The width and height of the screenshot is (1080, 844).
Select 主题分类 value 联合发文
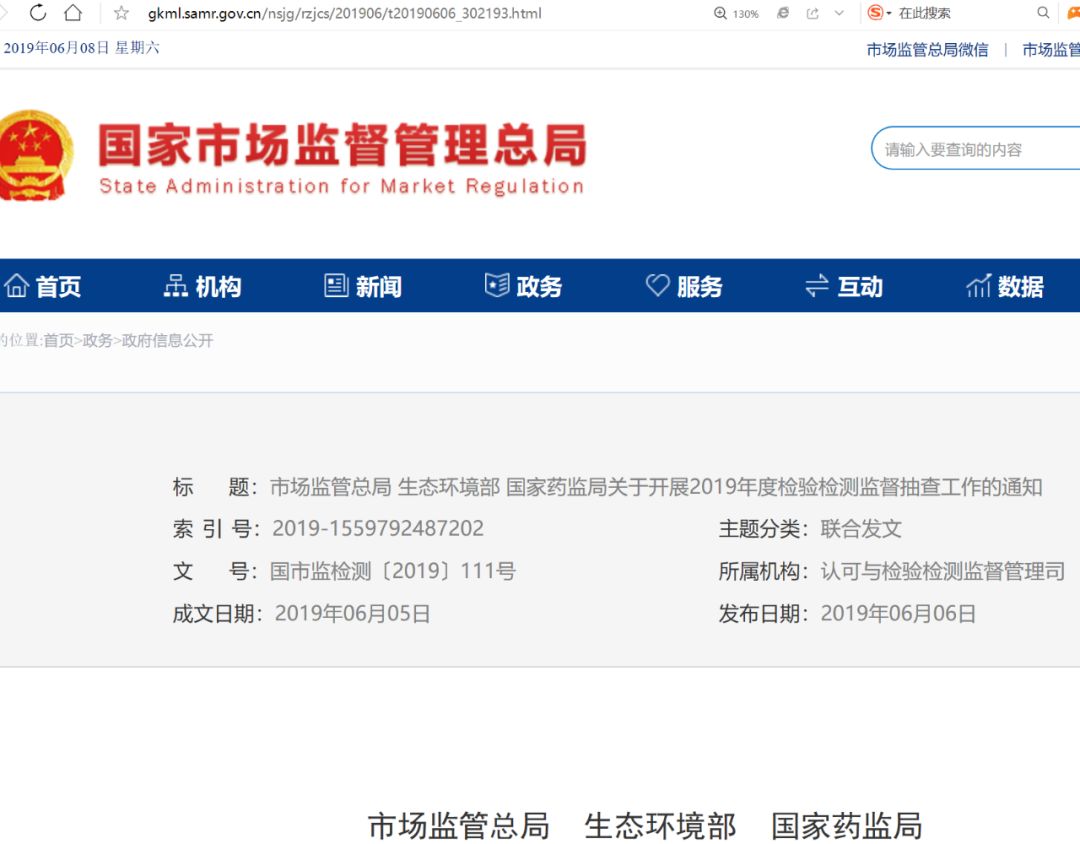coord(861,528)
